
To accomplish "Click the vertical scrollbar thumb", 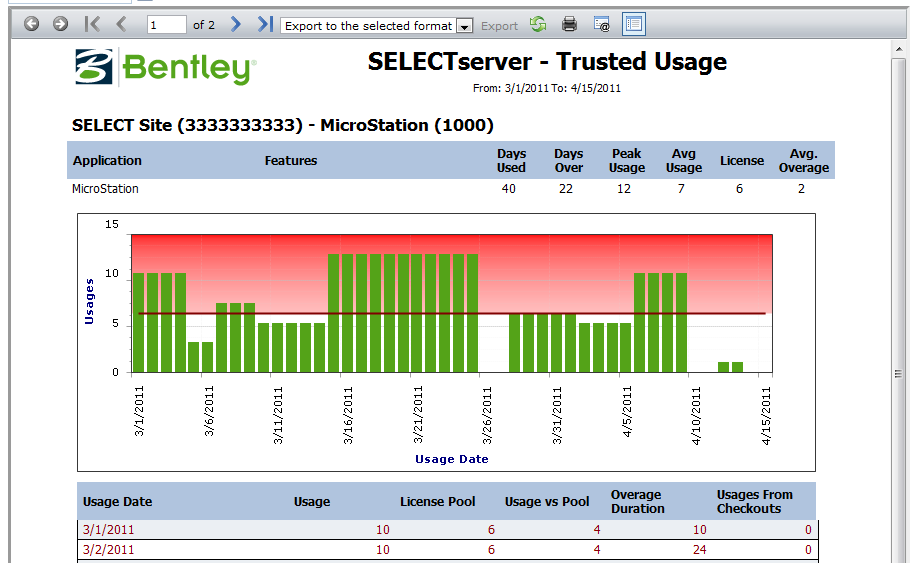I will coord(899,373).
